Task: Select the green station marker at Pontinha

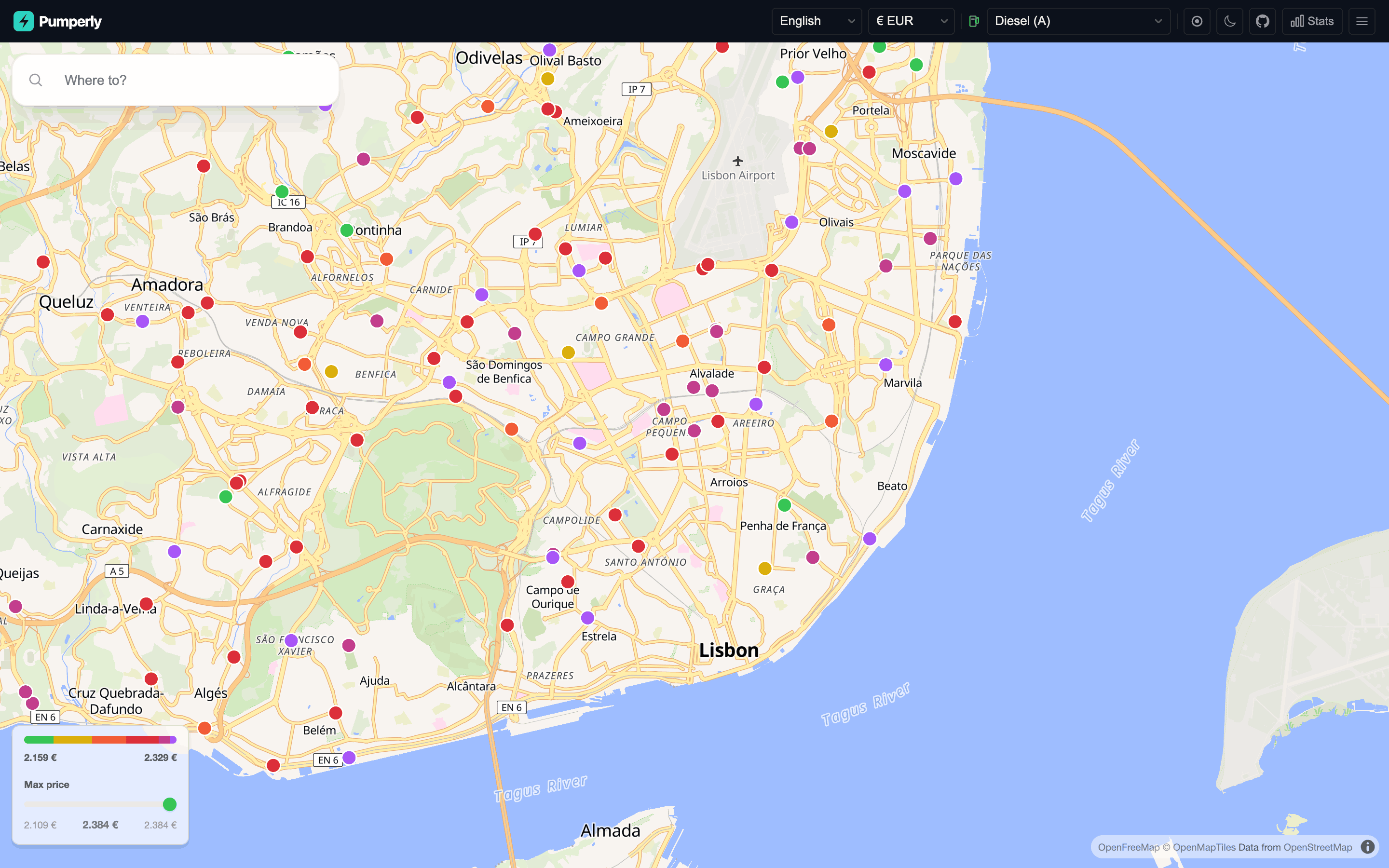Action: [347, 230]
